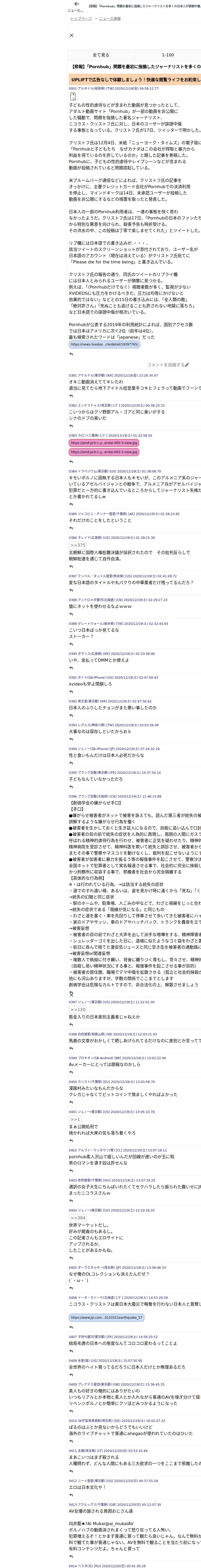Open the endai-000-3-view.jpg image link
The height and width of the screenshot is (1568, 201).
[x=104, y=443]
